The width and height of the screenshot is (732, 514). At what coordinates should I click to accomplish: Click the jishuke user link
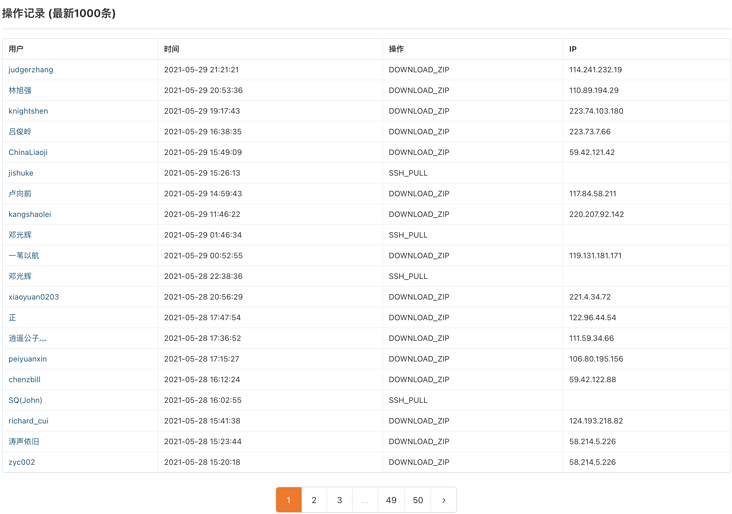click(x=21, y=173)
